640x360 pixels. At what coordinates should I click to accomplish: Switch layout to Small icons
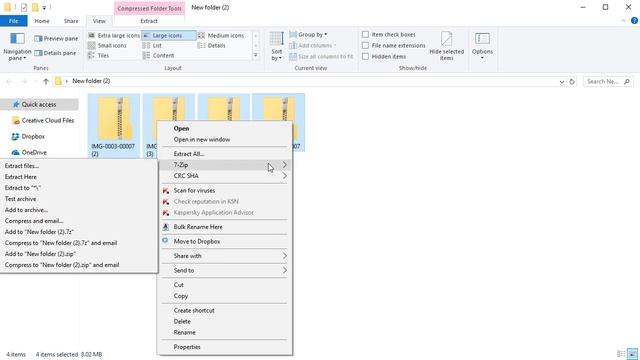[107, 45]
